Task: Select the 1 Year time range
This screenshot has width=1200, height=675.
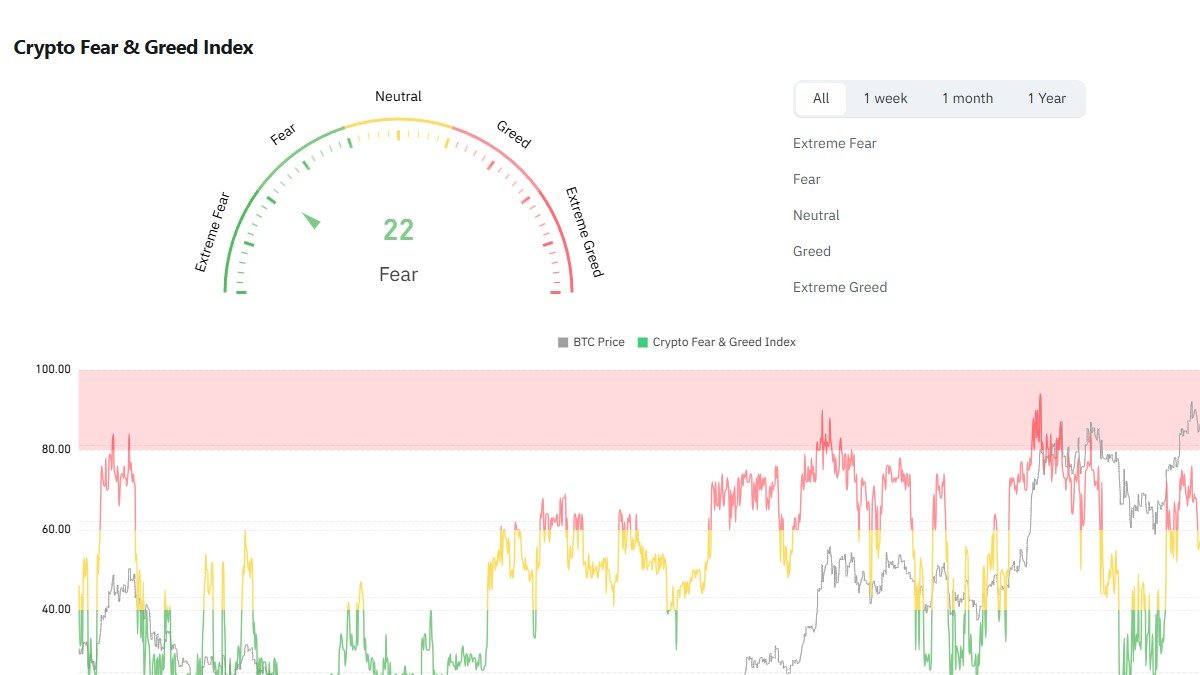Action: (1048, 98)
